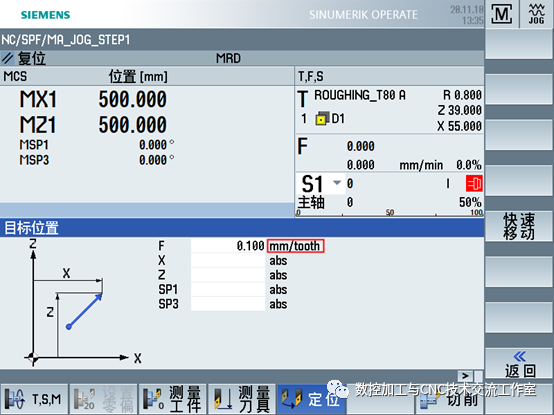The height and width of the screenshot is (415, 554).
Task: Click the X target position field
Action: tap(228, 261)
